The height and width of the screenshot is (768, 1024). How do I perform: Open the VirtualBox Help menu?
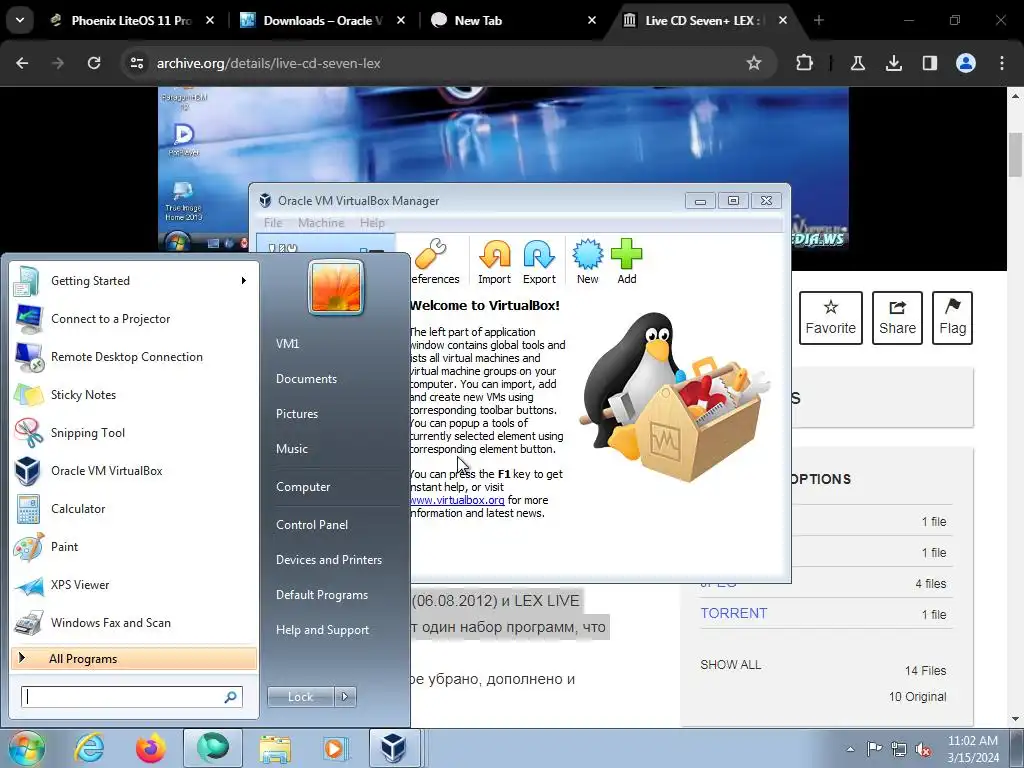(x=372, y=223)
